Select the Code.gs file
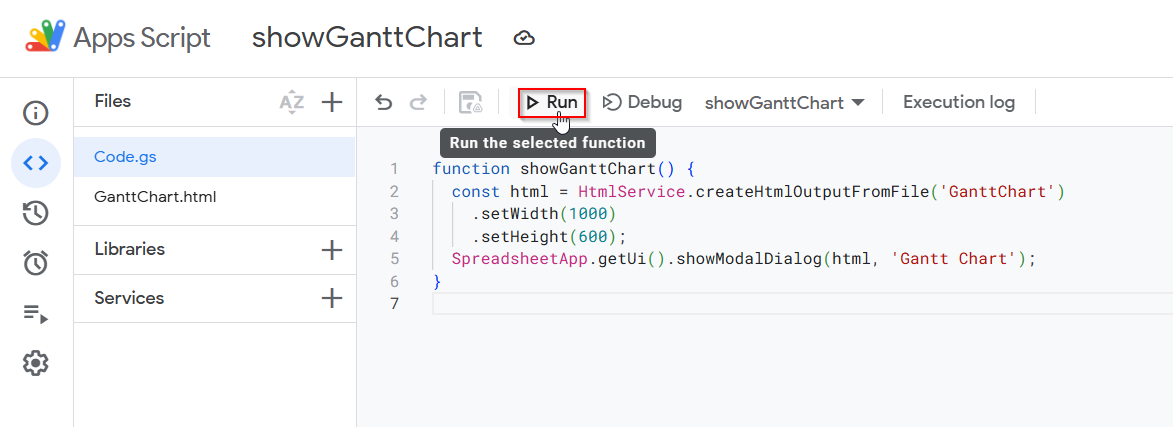The image size is (1173, 427). [x=215, y=157]
